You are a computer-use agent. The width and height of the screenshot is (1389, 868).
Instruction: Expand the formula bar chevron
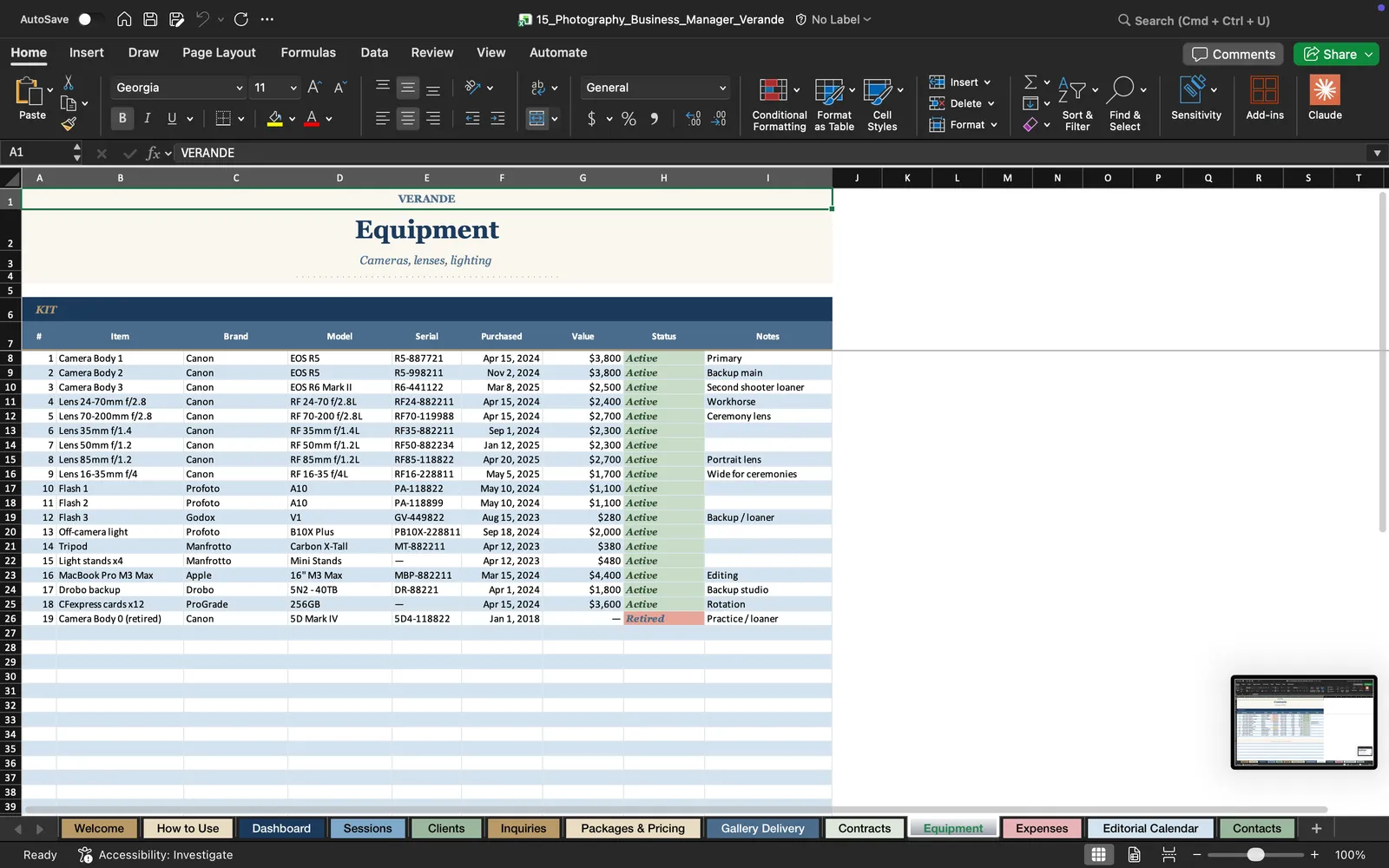pyautogui.click(x=1377, y=153)
